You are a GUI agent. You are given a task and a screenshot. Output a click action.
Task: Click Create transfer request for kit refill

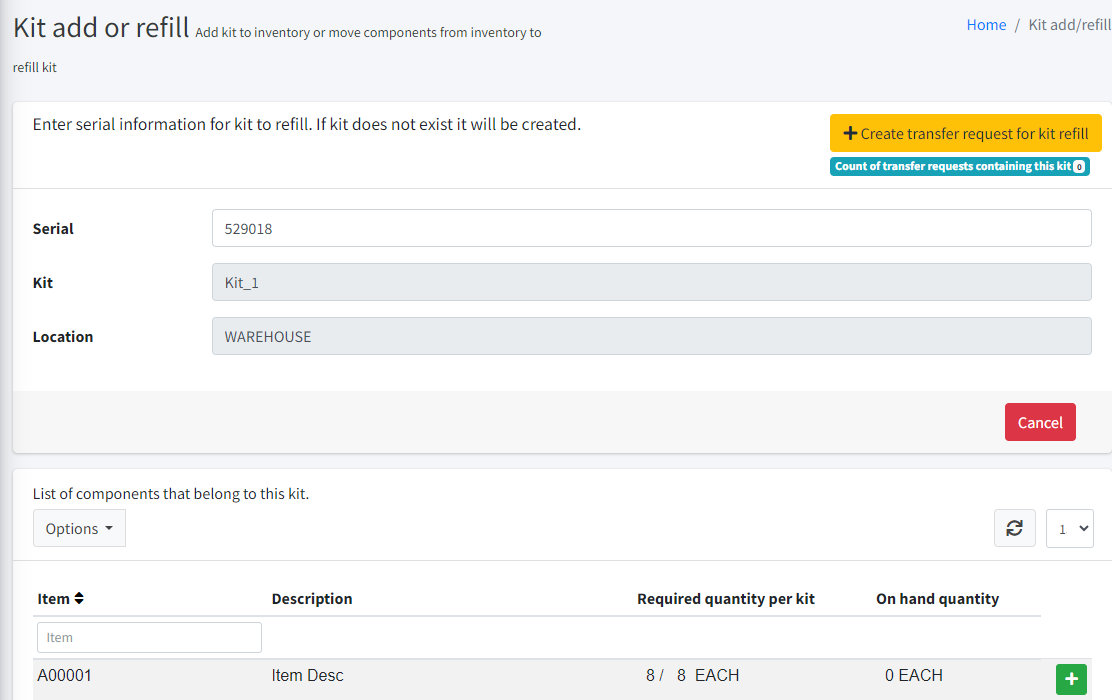[965, 133]
